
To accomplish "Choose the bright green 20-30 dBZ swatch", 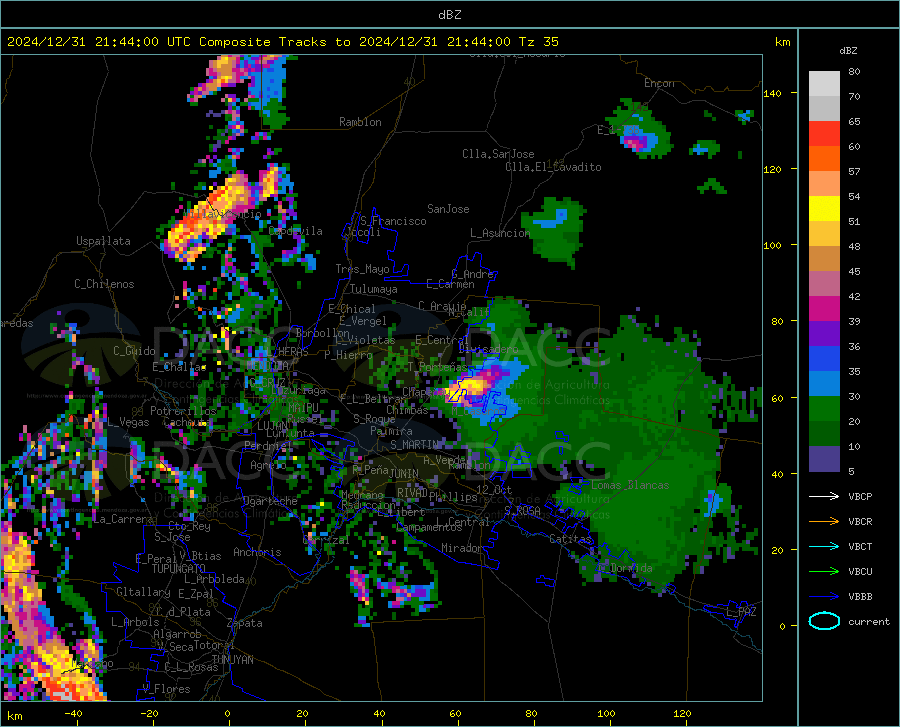I will coord(824,409).
